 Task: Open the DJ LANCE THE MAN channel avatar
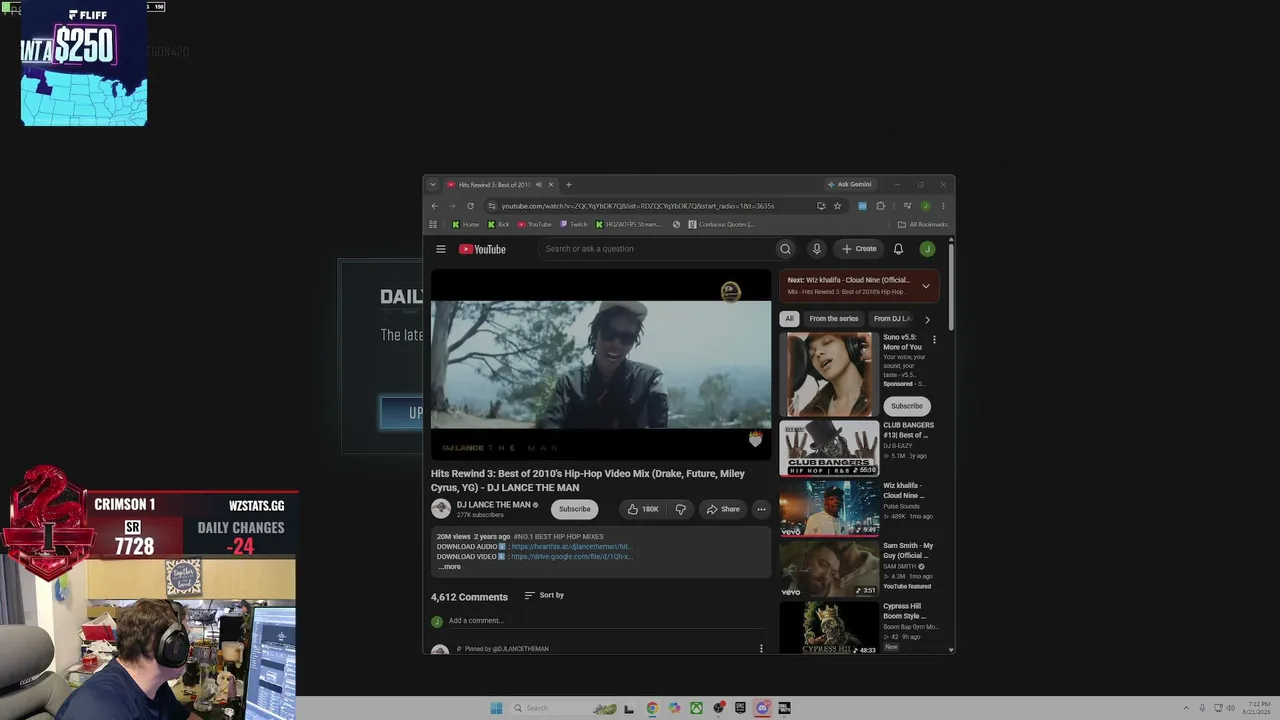click(x=441, y=509)
